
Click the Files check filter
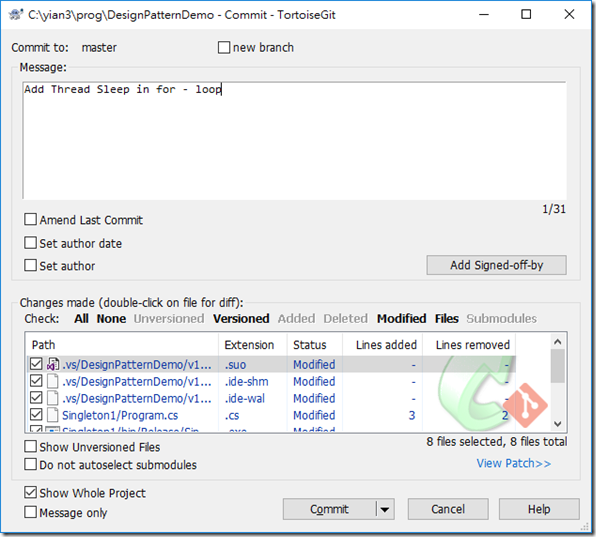click(x=447, y=318)
